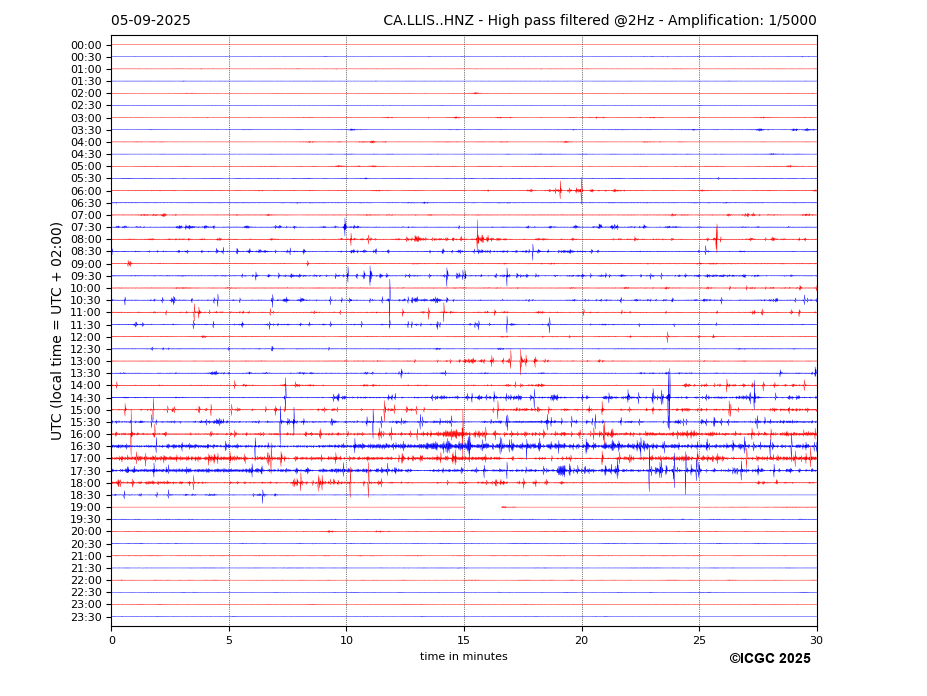The height and width of the screenshot is (696, 927).
Task: Select the 16:00 row time label
Action: click(x=86, y=435)
